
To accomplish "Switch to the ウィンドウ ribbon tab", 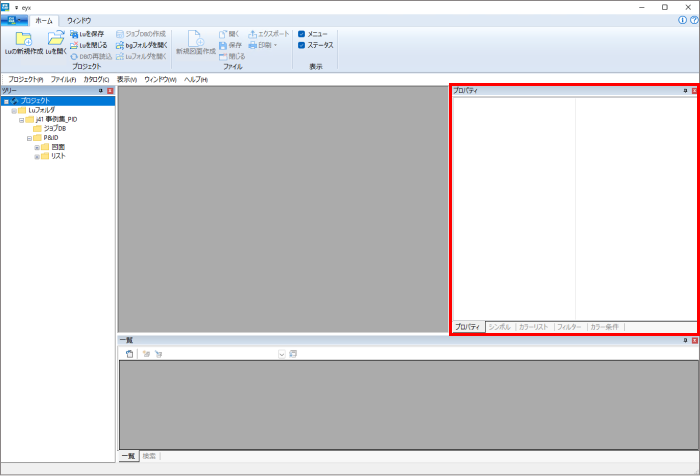I will tap(79, 20).
